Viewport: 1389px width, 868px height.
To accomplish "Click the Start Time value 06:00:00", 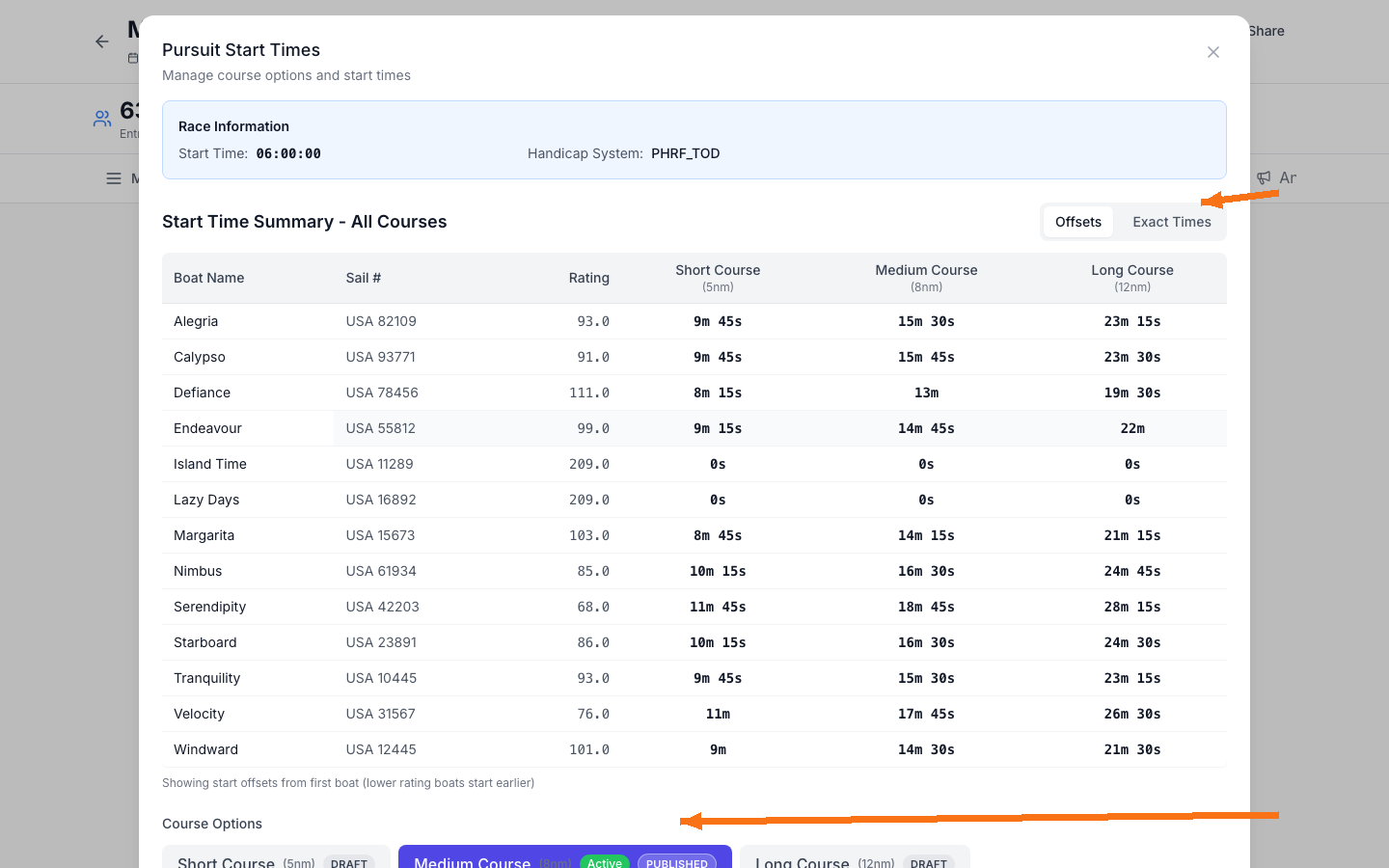I will tap(286, 153).
